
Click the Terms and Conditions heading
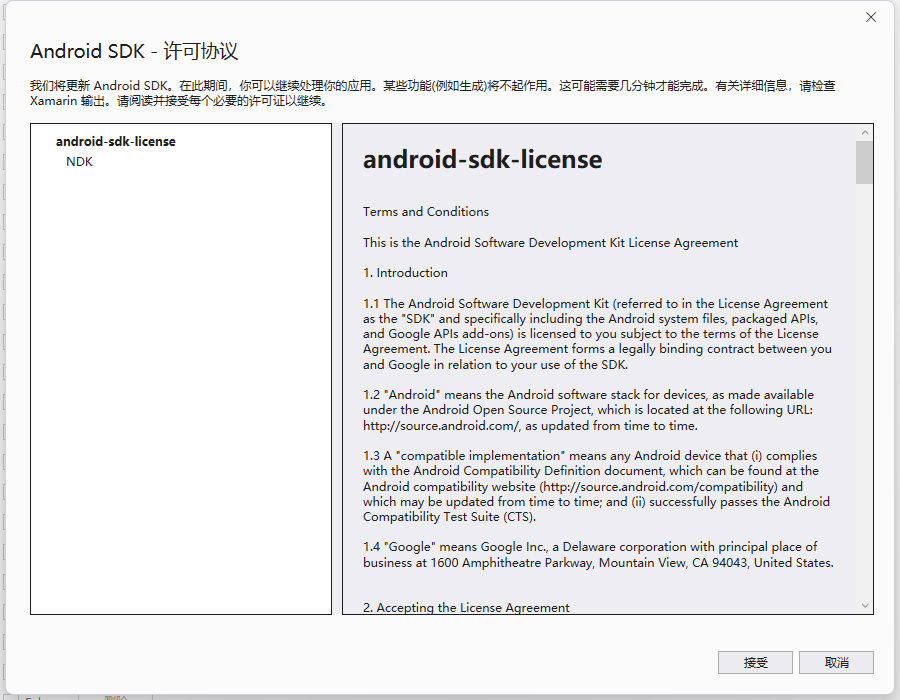[x=425, y=211]
